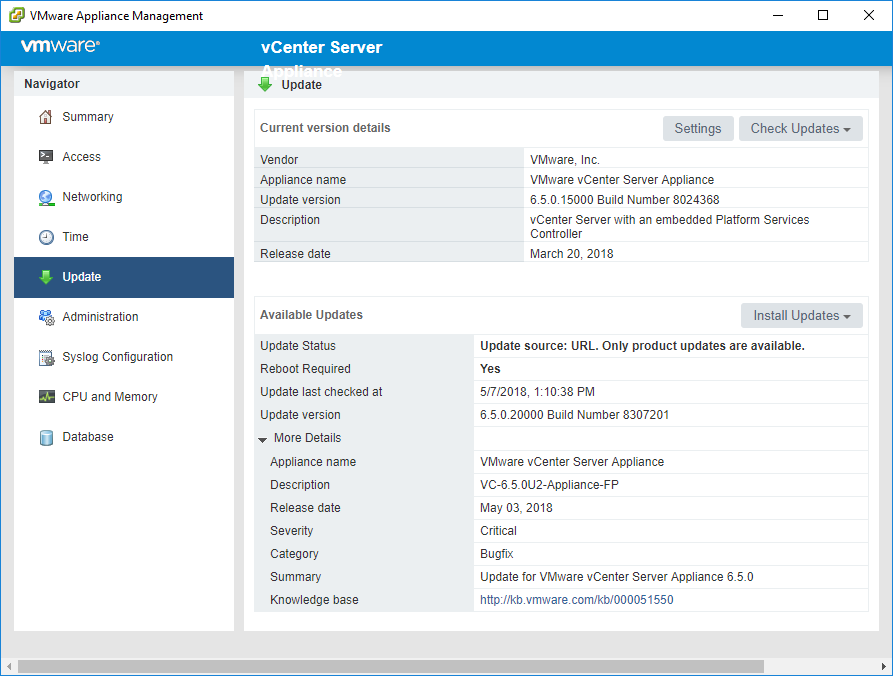Viewport: 893px width, 676px height.
Task: Click the 'Vendor' row label
Action: pos(279,160)
